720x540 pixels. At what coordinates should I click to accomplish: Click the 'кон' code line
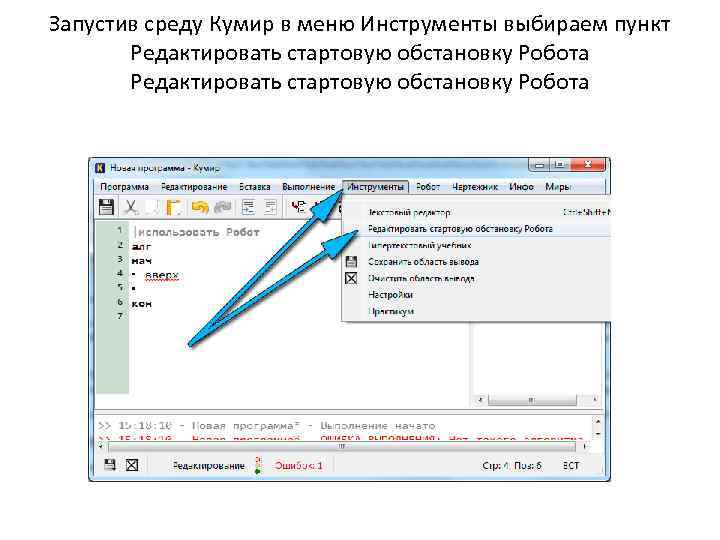click(141, 304)
